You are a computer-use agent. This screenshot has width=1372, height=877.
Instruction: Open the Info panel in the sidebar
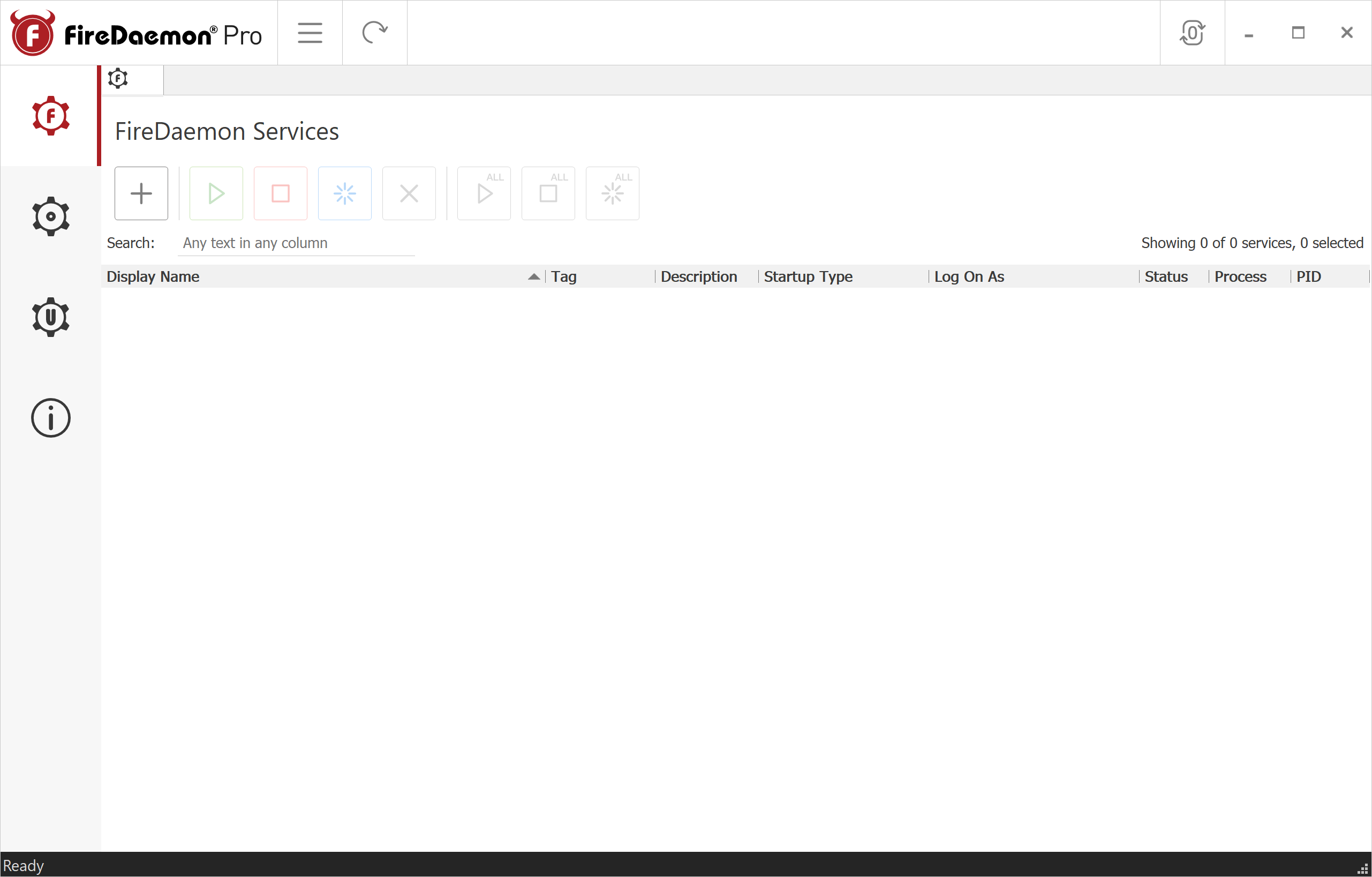[51, 418]
